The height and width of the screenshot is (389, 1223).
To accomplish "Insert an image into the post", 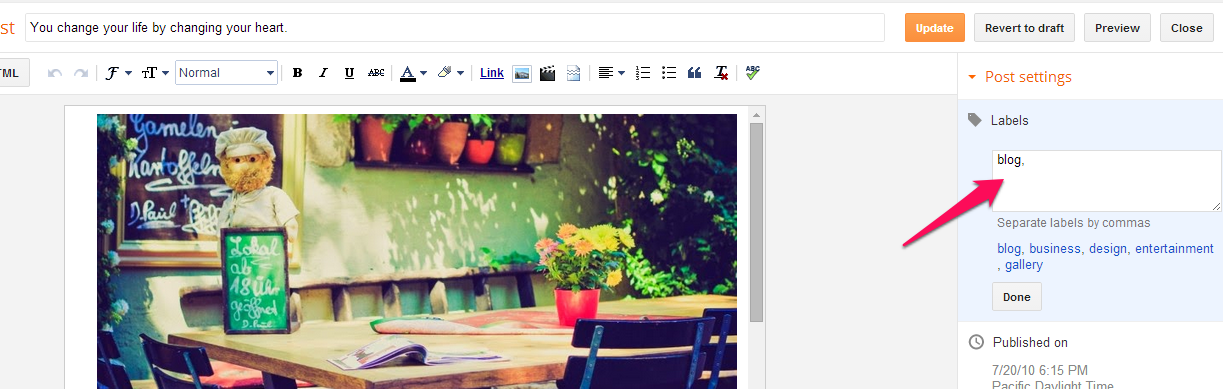I will [x=521, y=73].
